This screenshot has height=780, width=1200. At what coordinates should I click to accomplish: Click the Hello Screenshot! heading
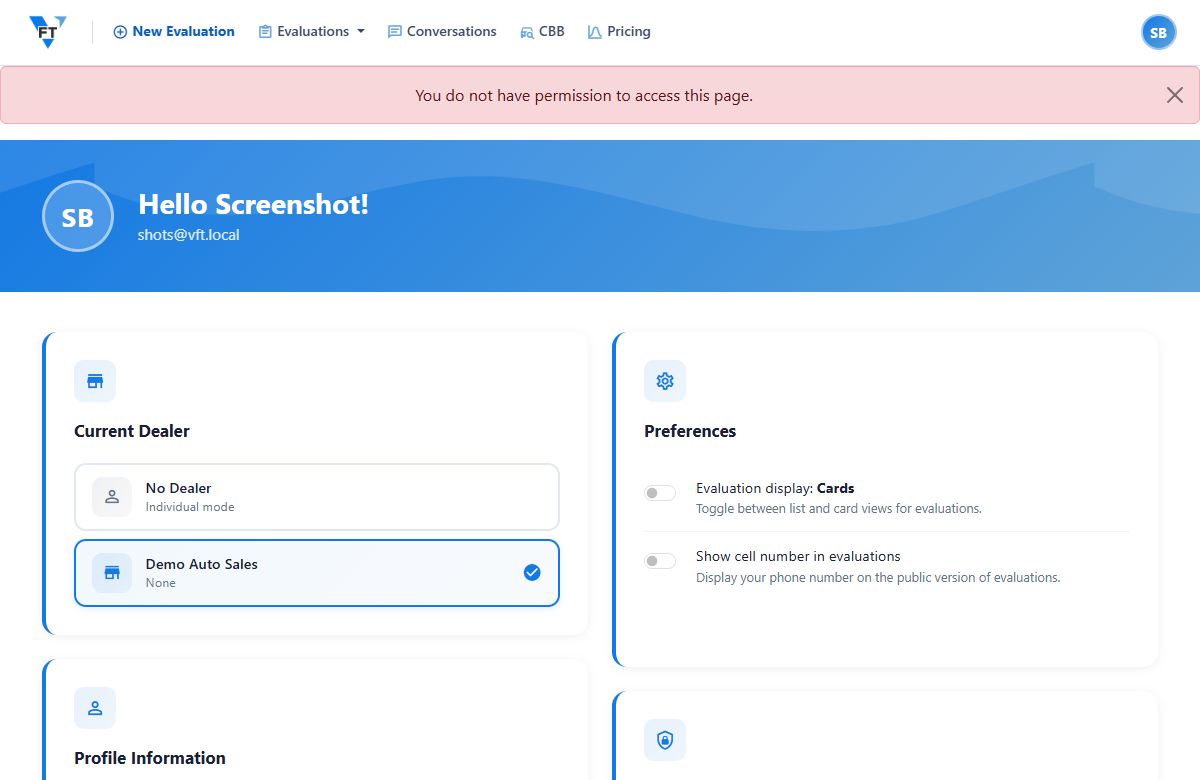tap(253, 204)
